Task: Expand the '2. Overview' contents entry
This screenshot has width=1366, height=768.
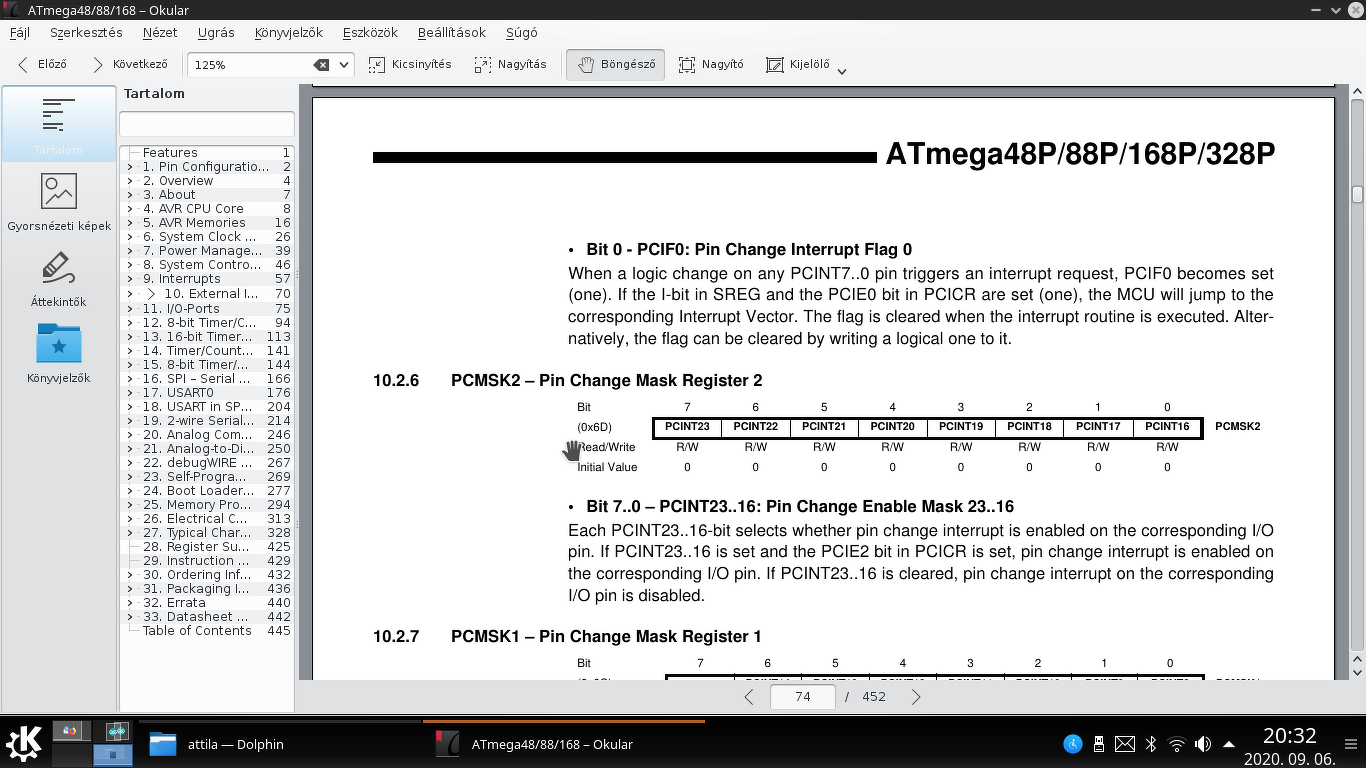Action: pos(130,181)
